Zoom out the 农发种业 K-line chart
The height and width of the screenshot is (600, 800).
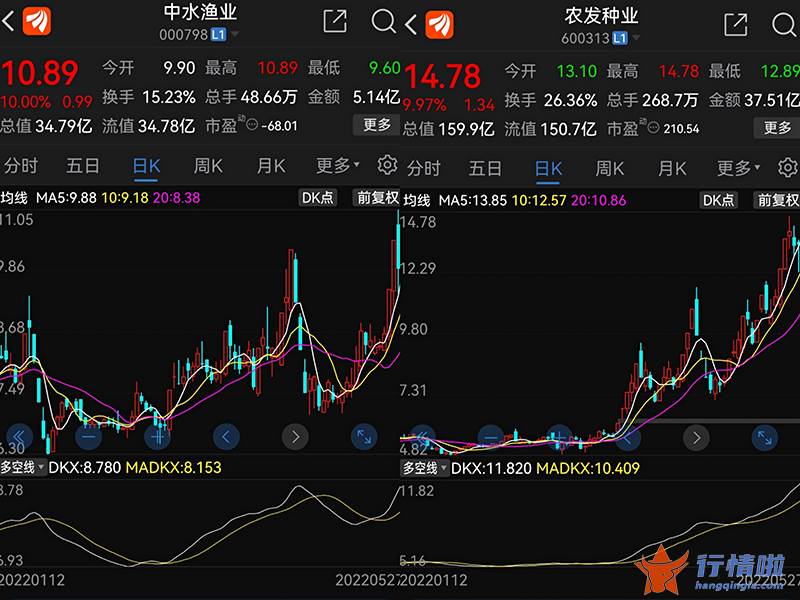click(x=490, y=437)
